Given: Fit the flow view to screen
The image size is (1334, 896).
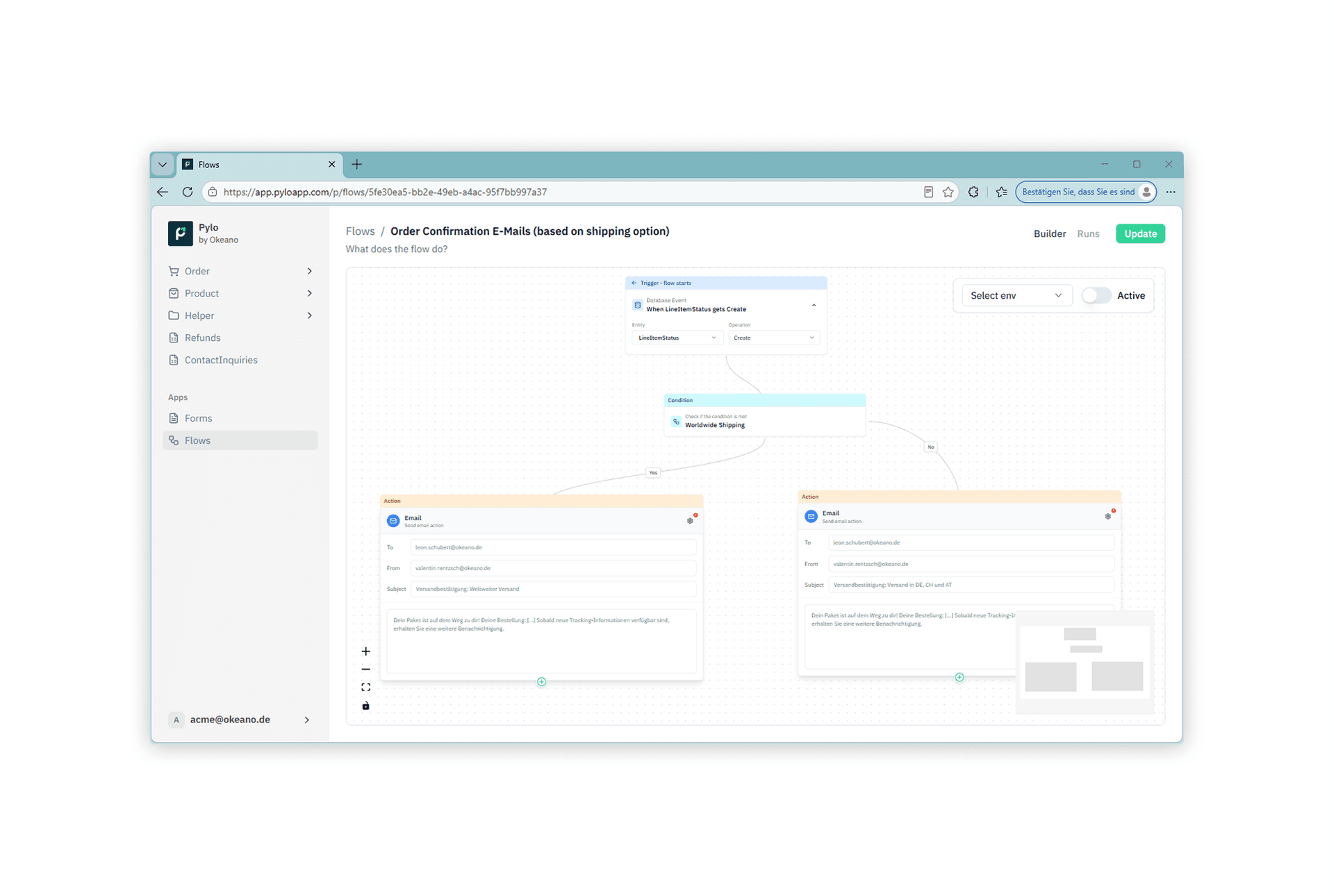Looking at the screenshot, I should [x=365, y=688].
